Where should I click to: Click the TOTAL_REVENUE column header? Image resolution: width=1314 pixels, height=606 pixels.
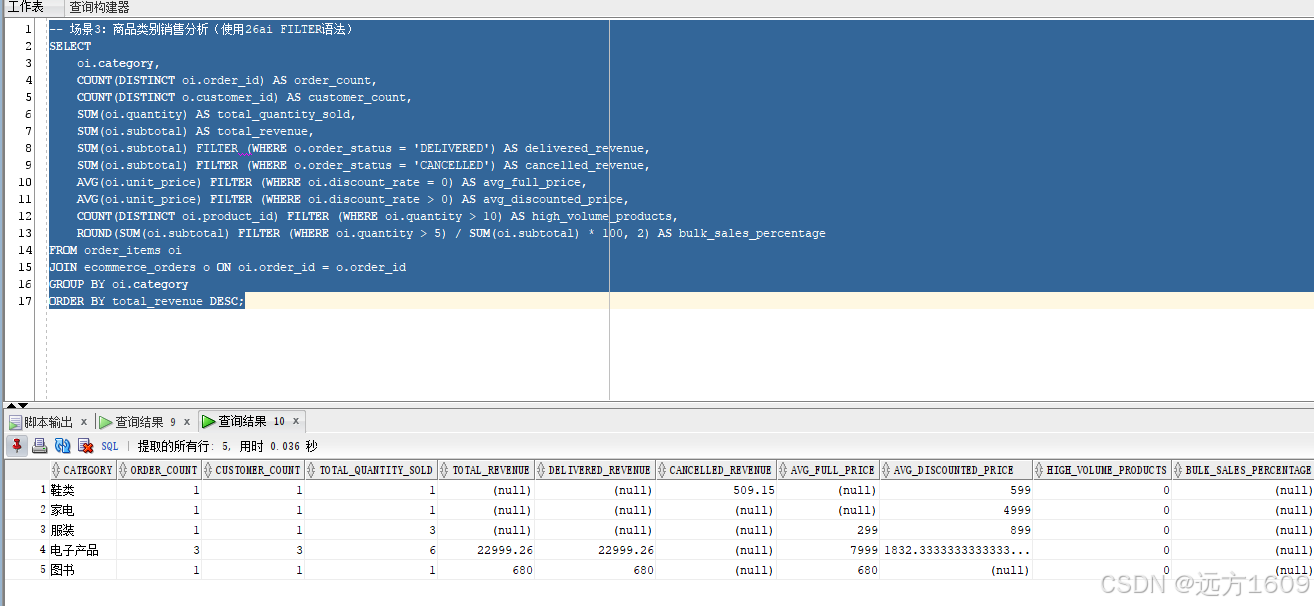coord(486,470)
